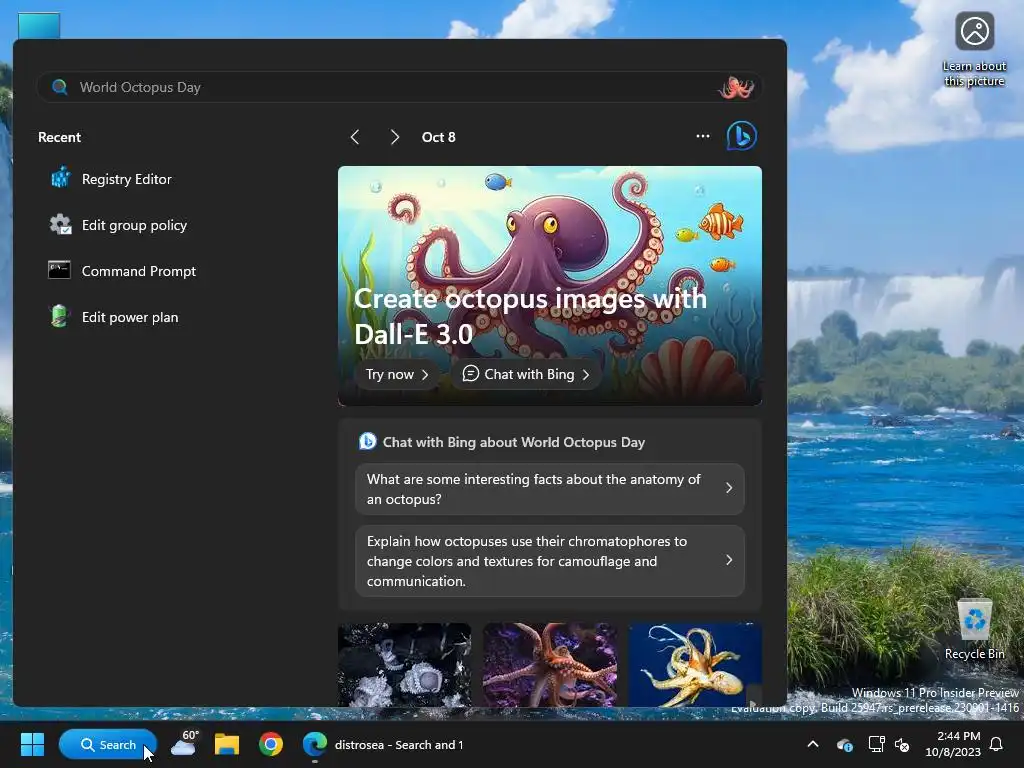
Task: Click the network display tray icon
Action: point(876,744)
